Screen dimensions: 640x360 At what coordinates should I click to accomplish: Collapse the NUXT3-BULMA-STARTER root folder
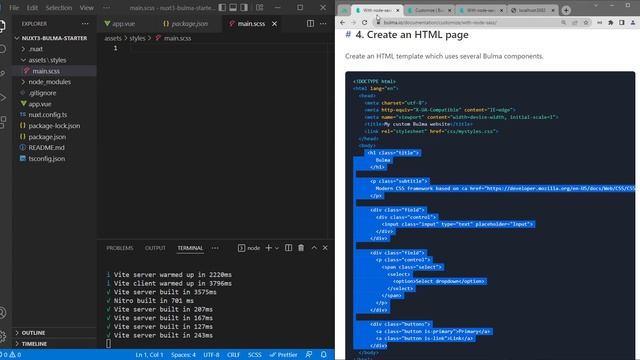(54, 38)
